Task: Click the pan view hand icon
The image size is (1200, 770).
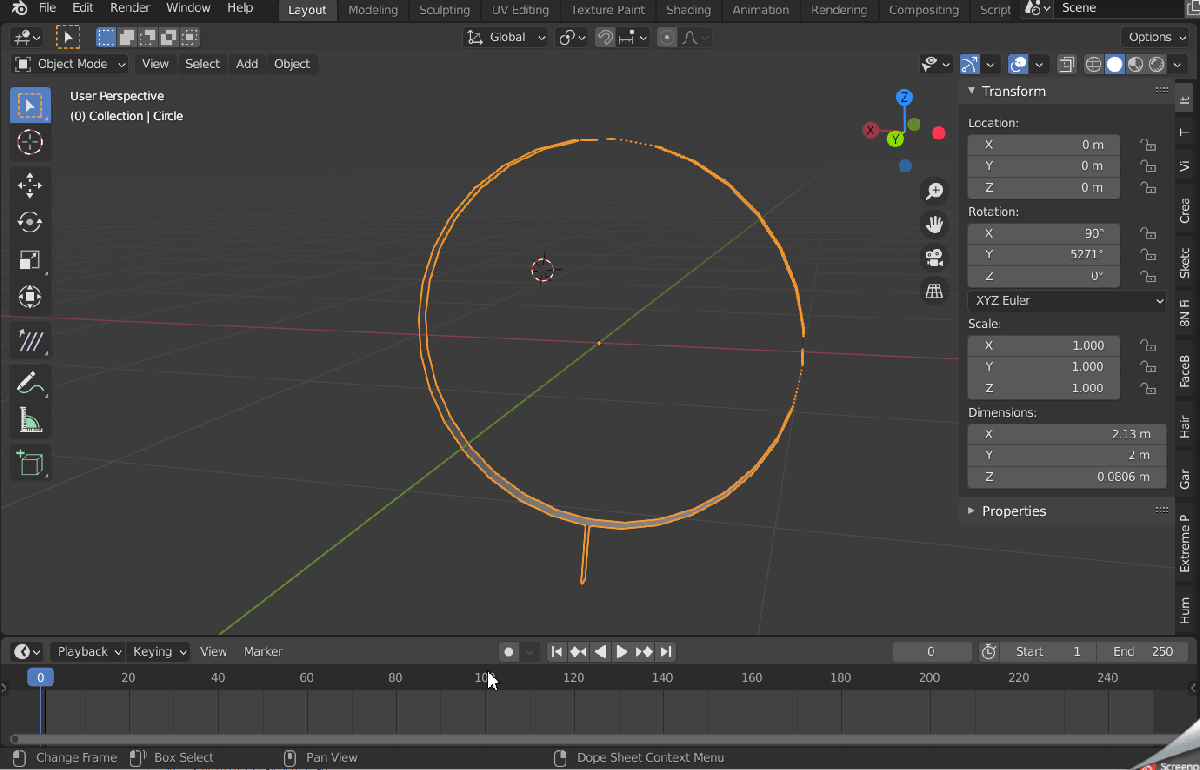Action: click(x=934, y=224)
